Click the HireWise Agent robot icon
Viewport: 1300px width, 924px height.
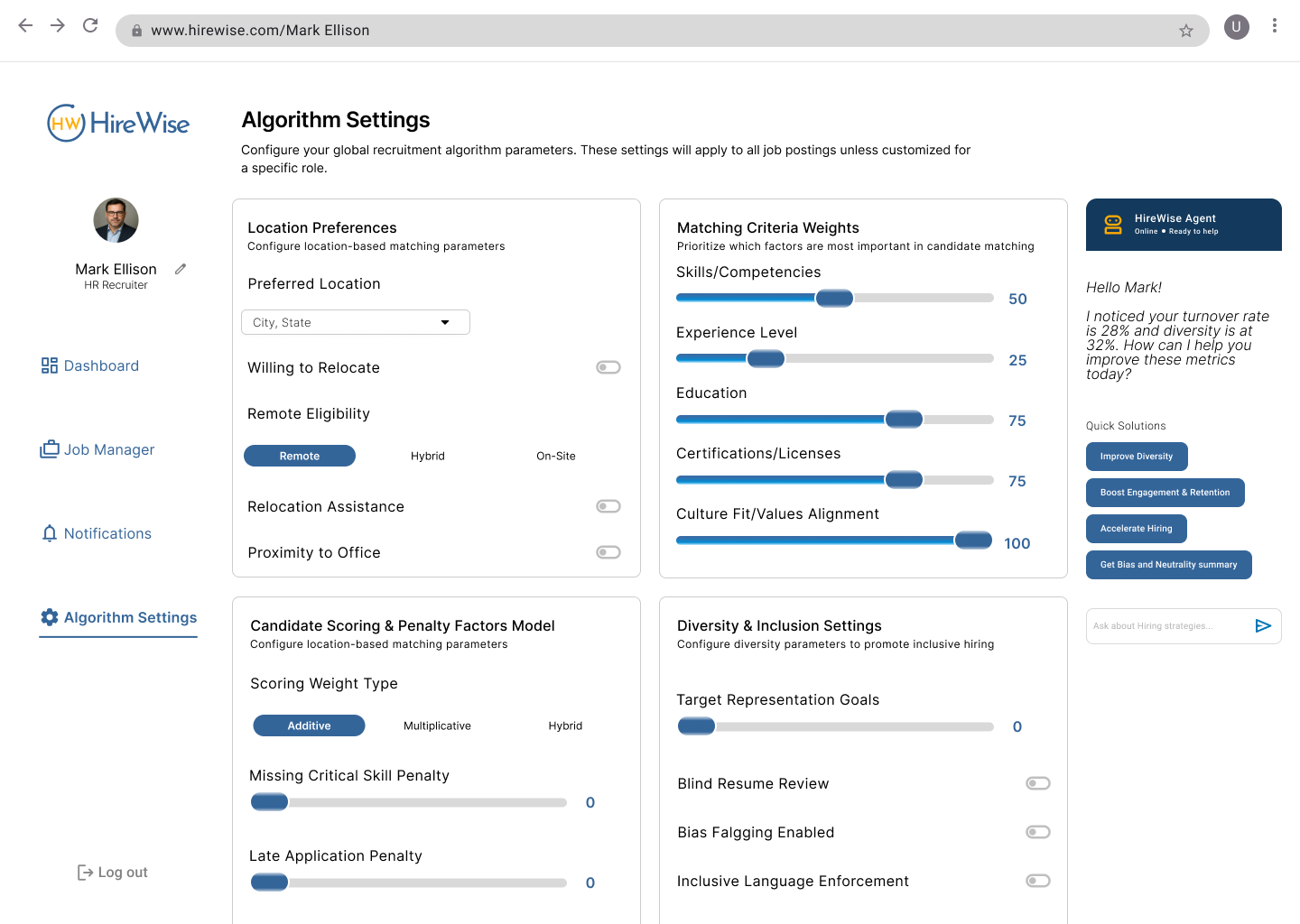point(1113,225)
